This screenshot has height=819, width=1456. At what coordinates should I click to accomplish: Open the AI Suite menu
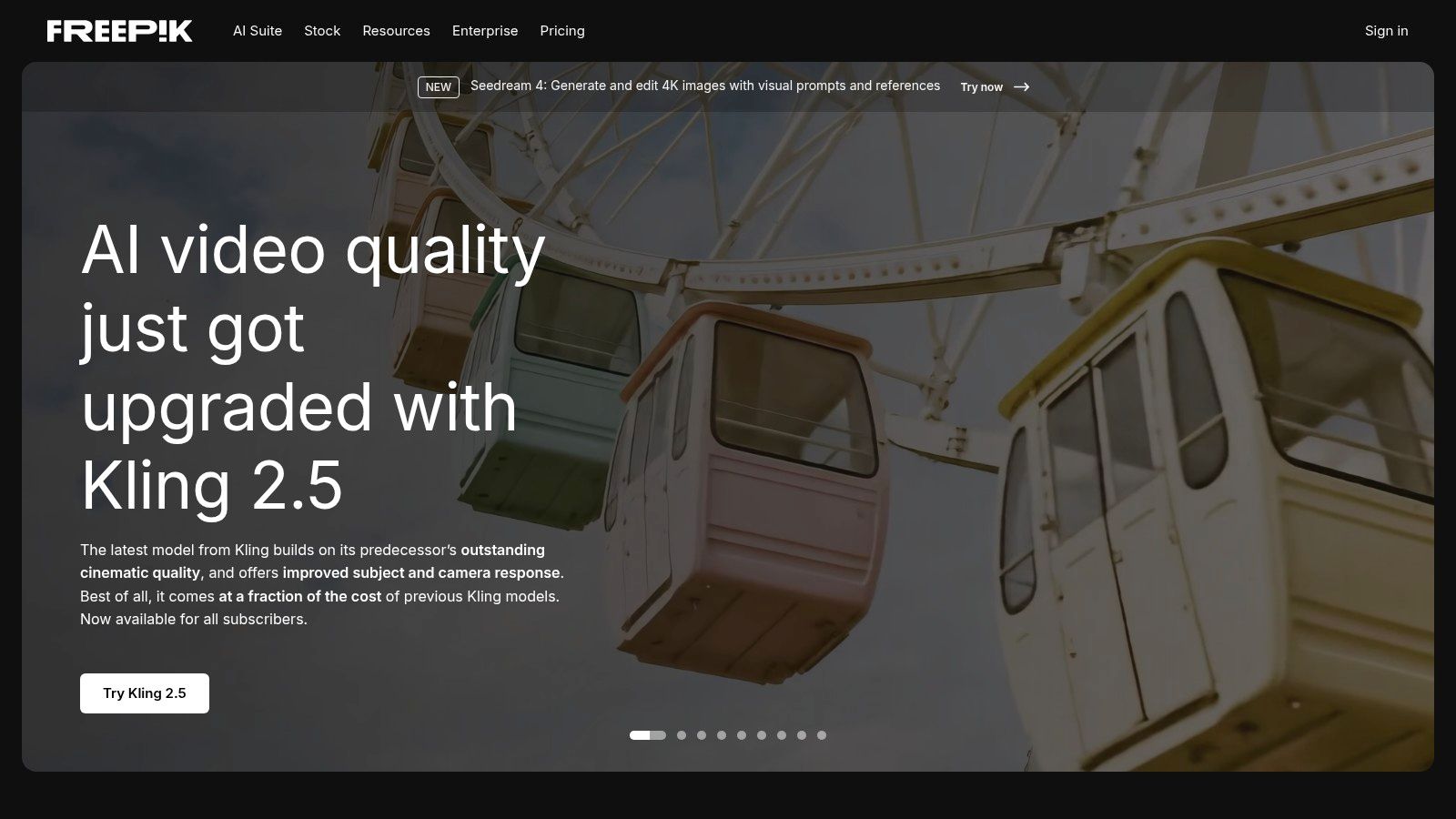(258, 31)
